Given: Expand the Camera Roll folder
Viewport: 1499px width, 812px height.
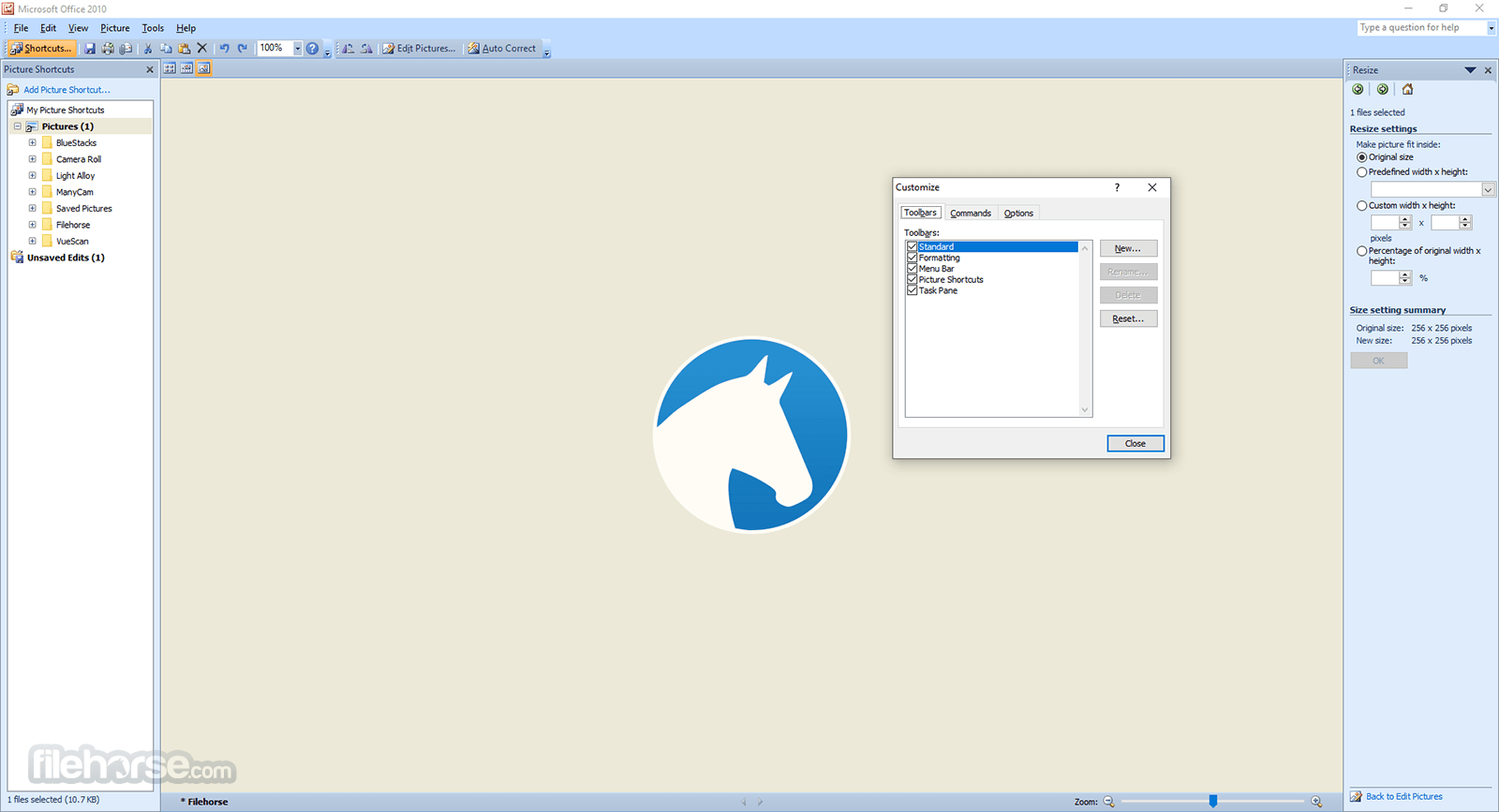Looking at the screenshot, I should click(32, 159).
